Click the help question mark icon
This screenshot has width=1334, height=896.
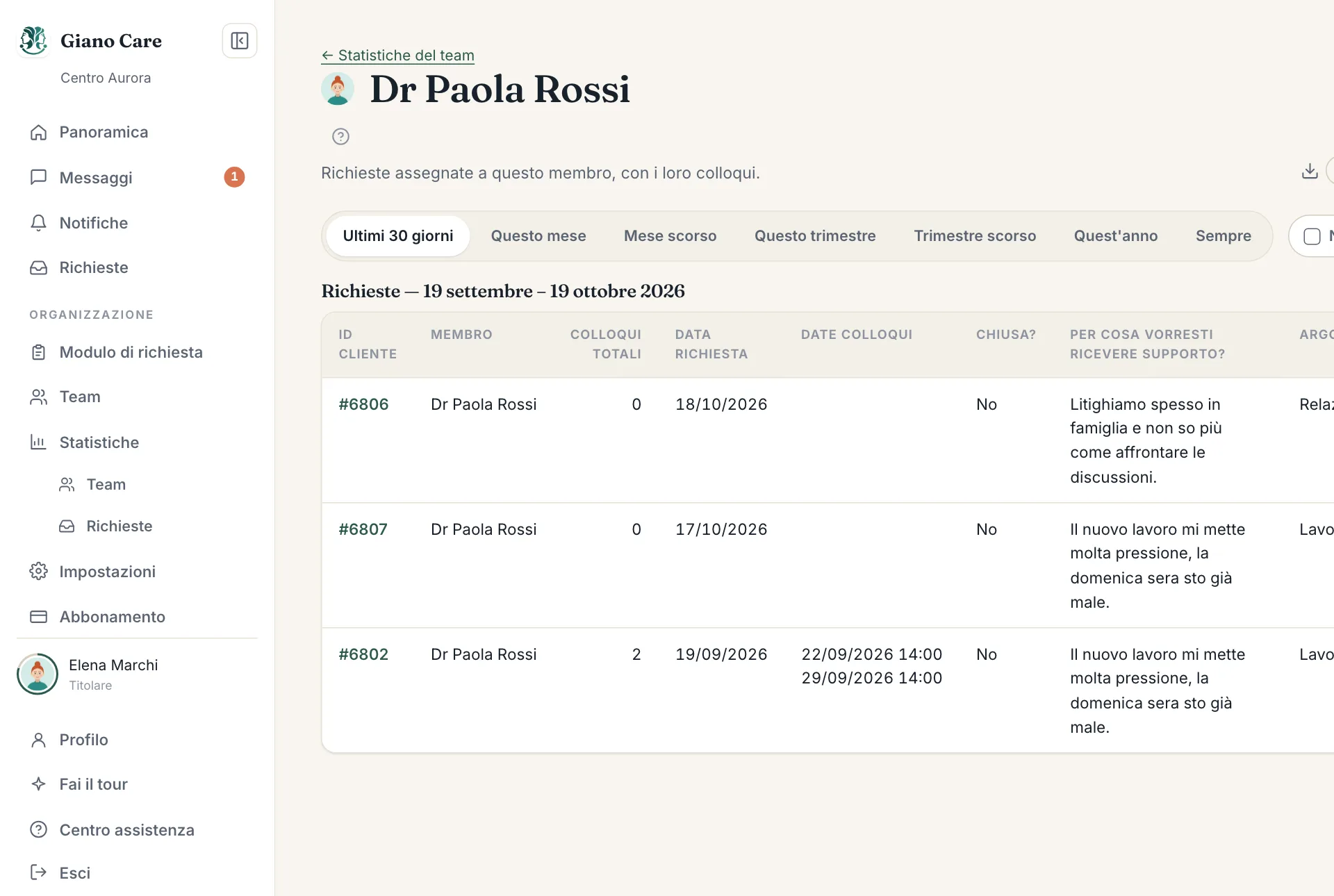(x=340, y=137)
